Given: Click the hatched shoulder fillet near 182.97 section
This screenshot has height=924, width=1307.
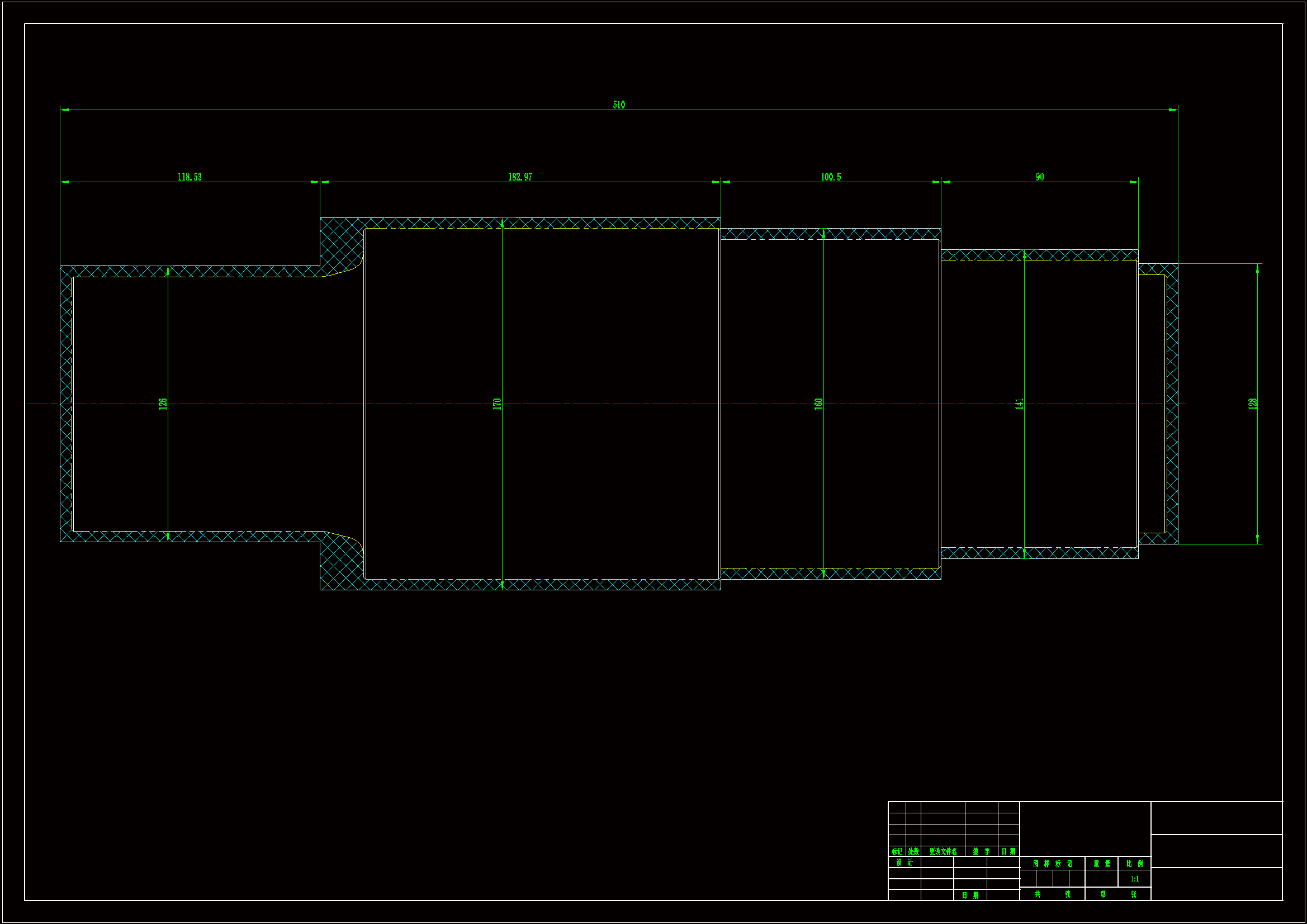Looking at the screenshot, I should (x=340, y=246).
